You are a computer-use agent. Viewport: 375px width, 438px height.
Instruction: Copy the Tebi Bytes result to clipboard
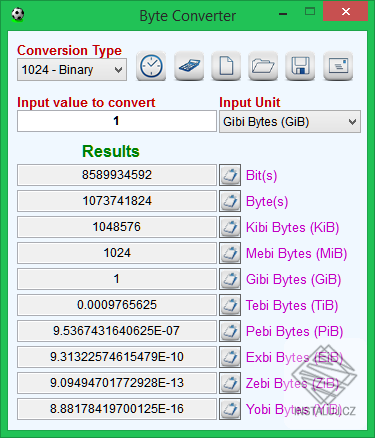coord(230,305)
